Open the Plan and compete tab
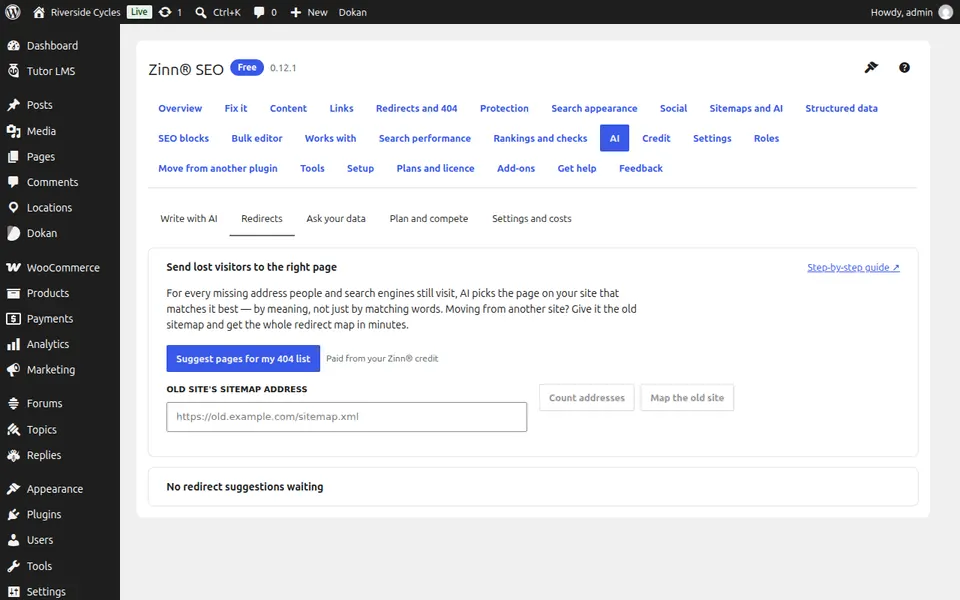The width and height of the screenshot is (960, 600). click(x=429, y=219)
